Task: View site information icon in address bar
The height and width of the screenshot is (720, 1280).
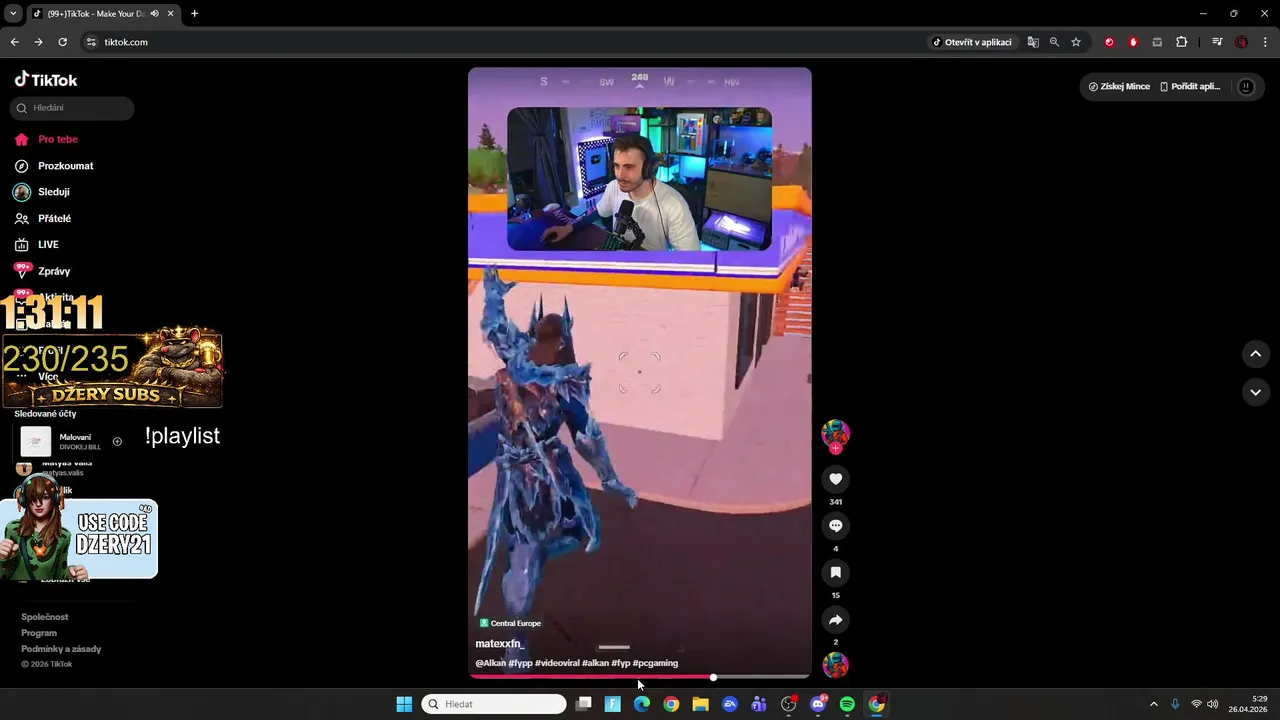Action: (90, 42)
